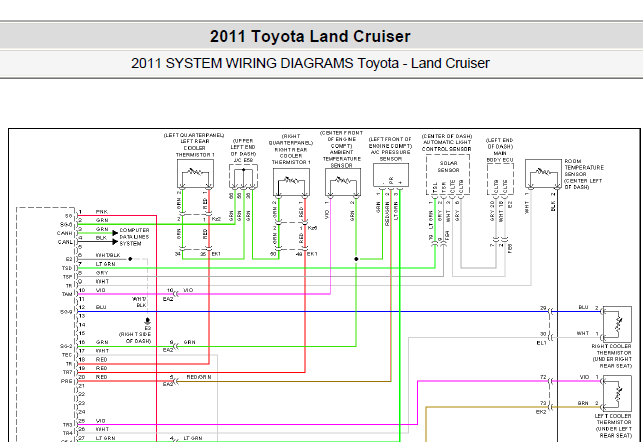
Task: Click the Ambient Temperature Sensor resistor symbol
Action: pyautogui.click(x=343, y=180)
